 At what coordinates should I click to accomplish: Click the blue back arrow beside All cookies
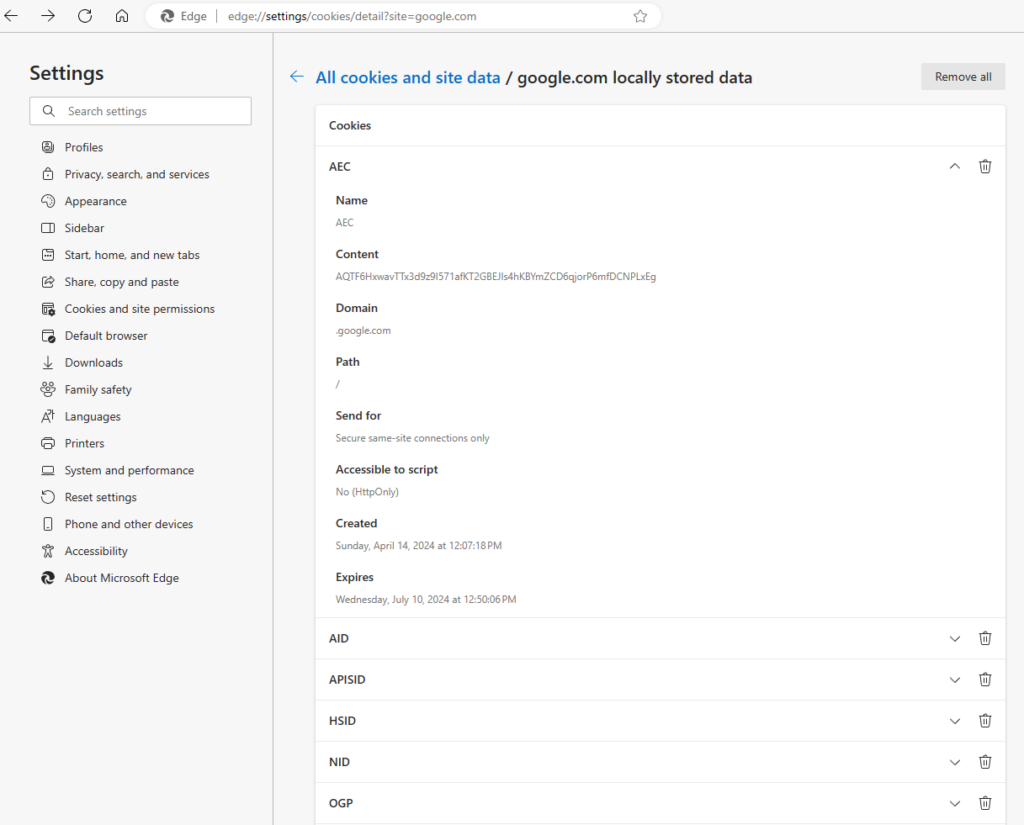296,76
